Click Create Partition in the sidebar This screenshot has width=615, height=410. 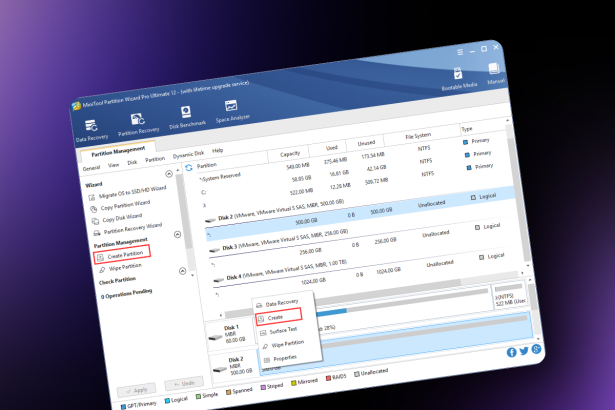click(x=122, y=255)
